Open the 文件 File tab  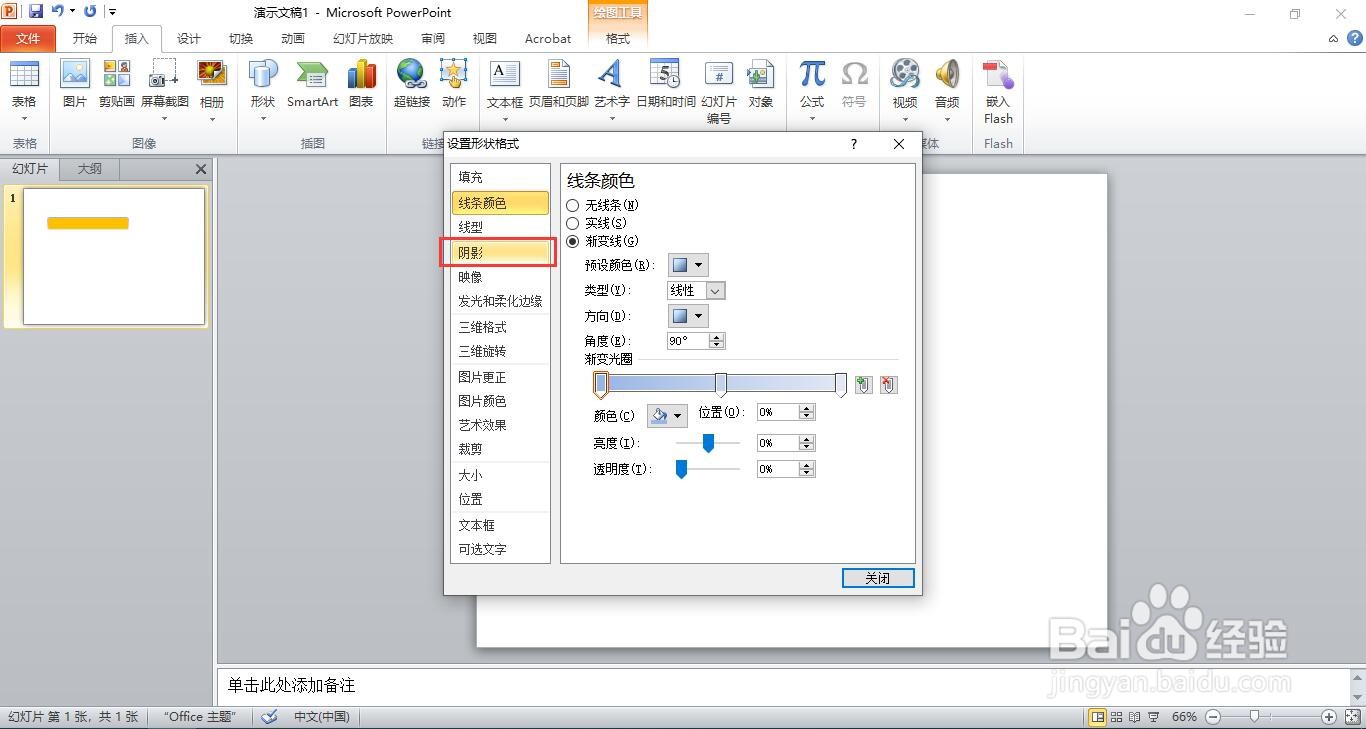point(28,38)
